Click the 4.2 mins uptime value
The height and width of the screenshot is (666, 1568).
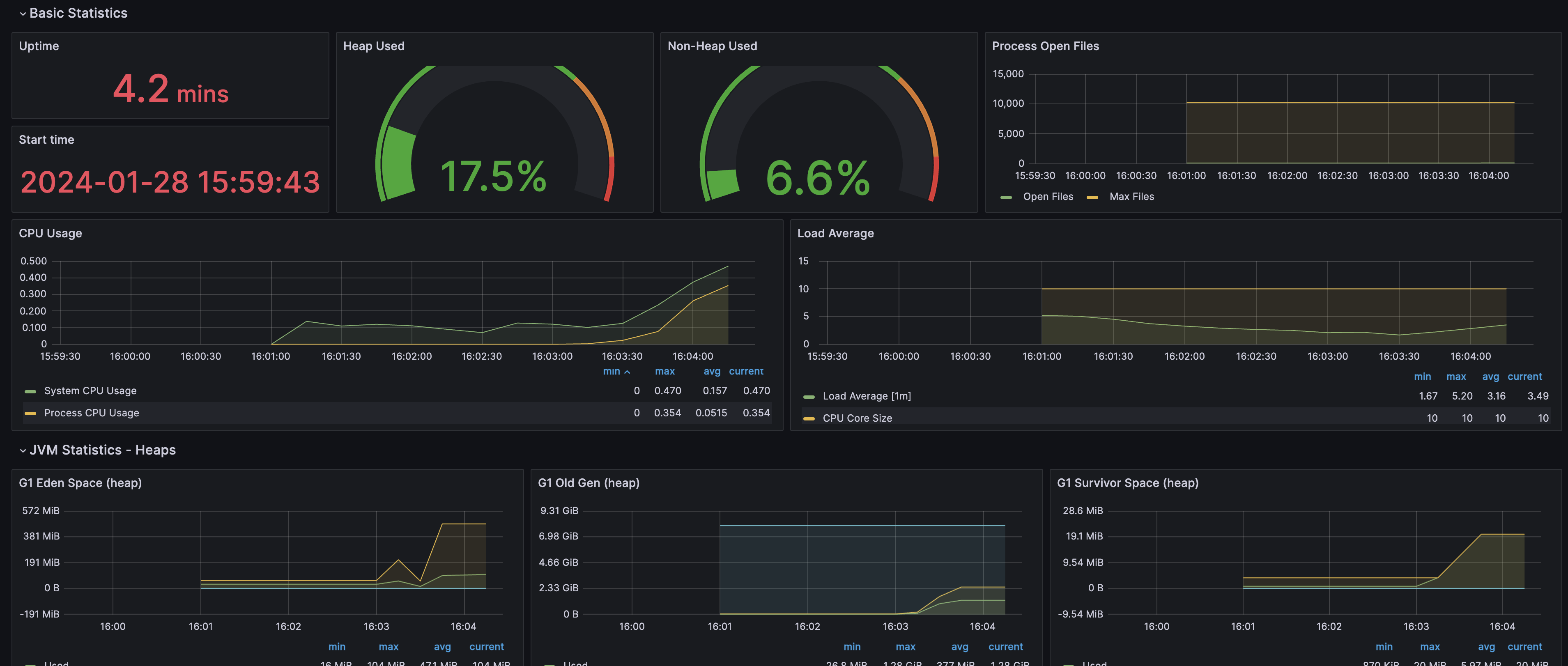(170, 90)
